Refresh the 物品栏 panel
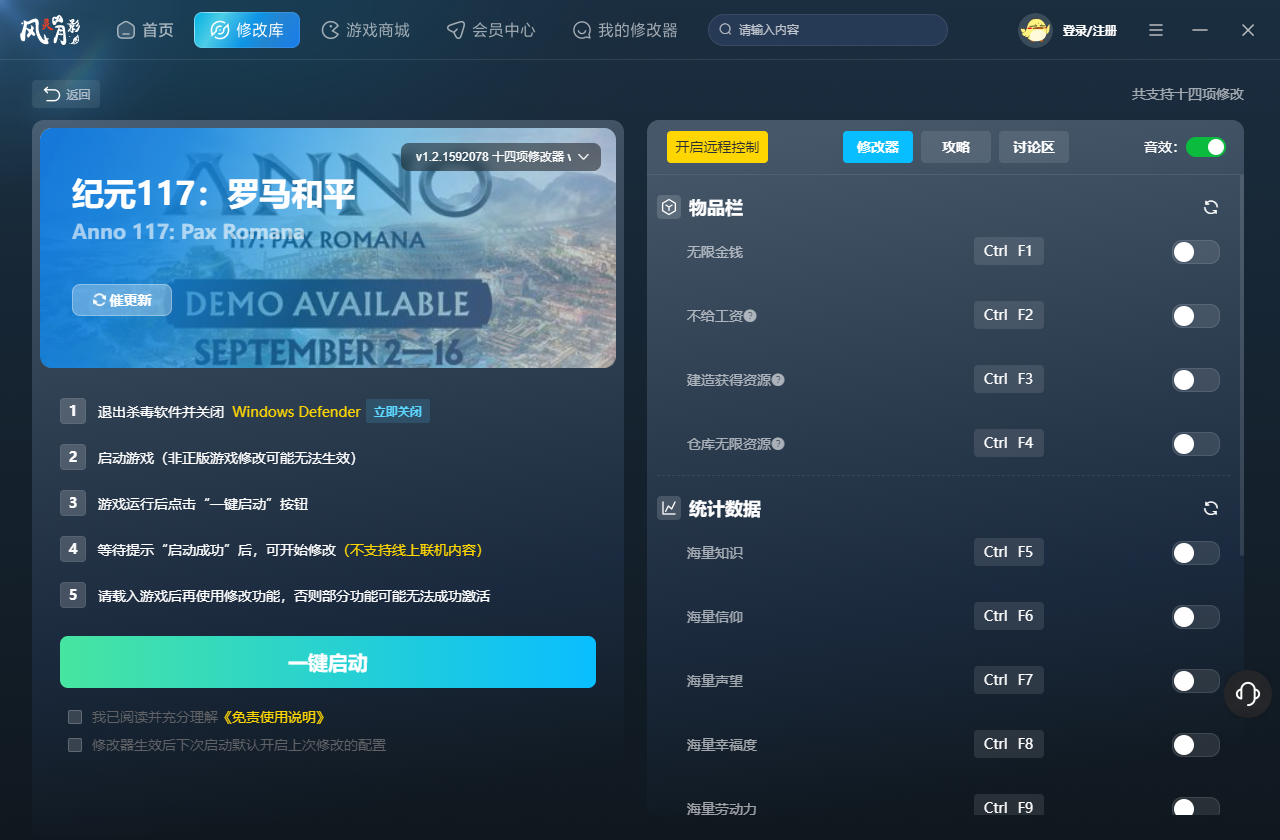Image resolution: width=1280 pixels, height=840 pixels. pyautogui.click(x=1210, y=207)
